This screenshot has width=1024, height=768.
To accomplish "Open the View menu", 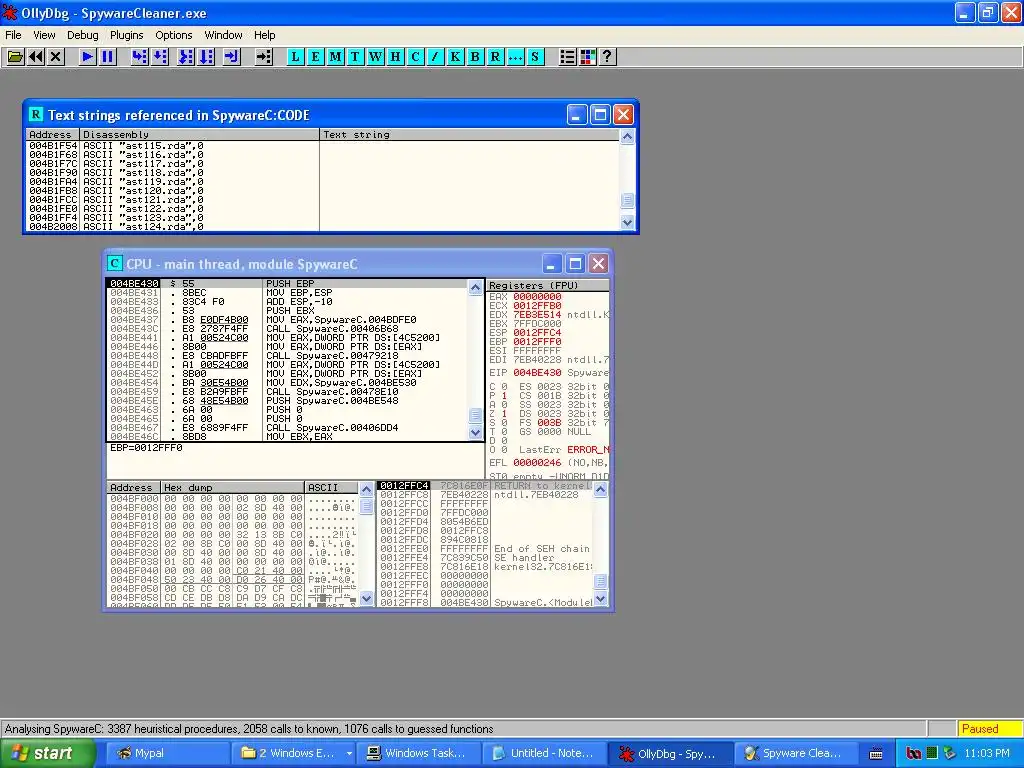I will [44, 35].
